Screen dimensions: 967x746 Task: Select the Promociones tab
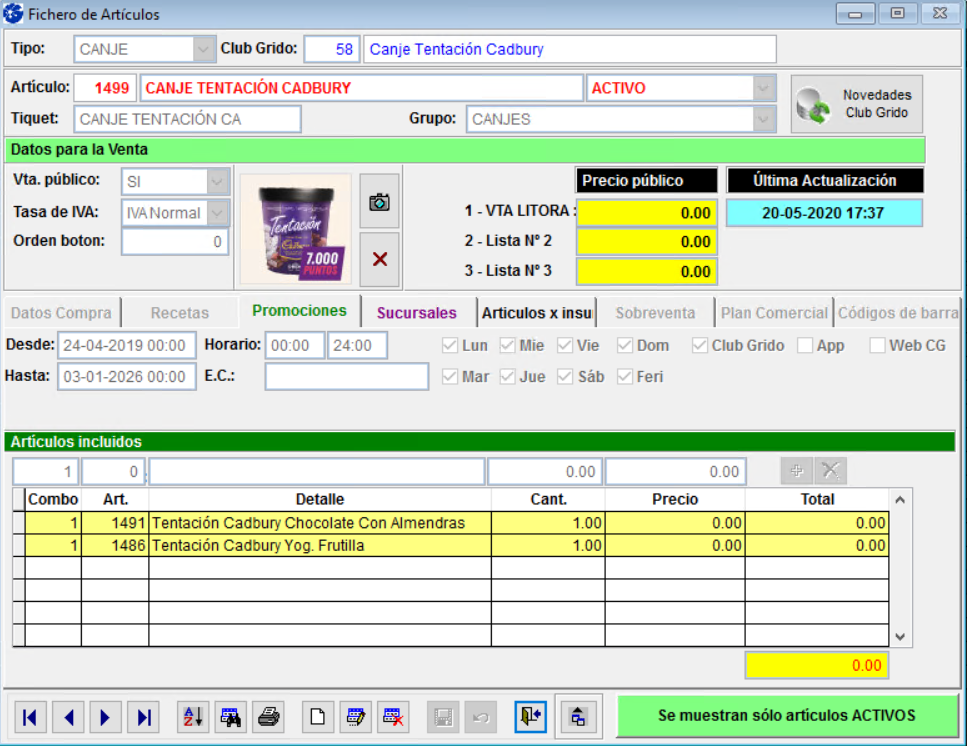[x=299, y=311]
